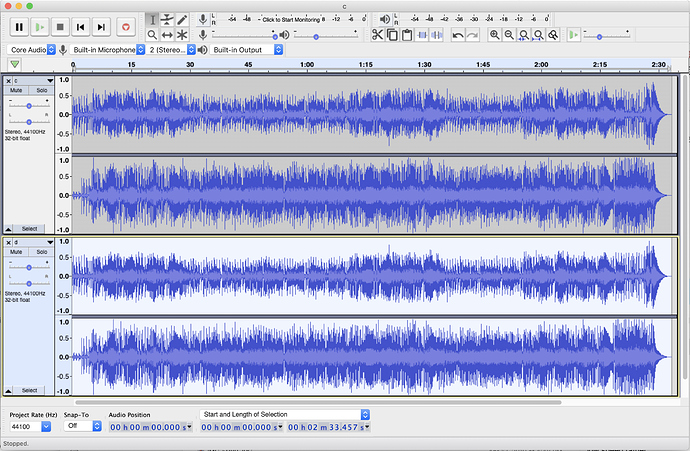Open Built-in Microphone device dropdown
This screenshot has height=451, width=690.
click(x=108, y=50)
